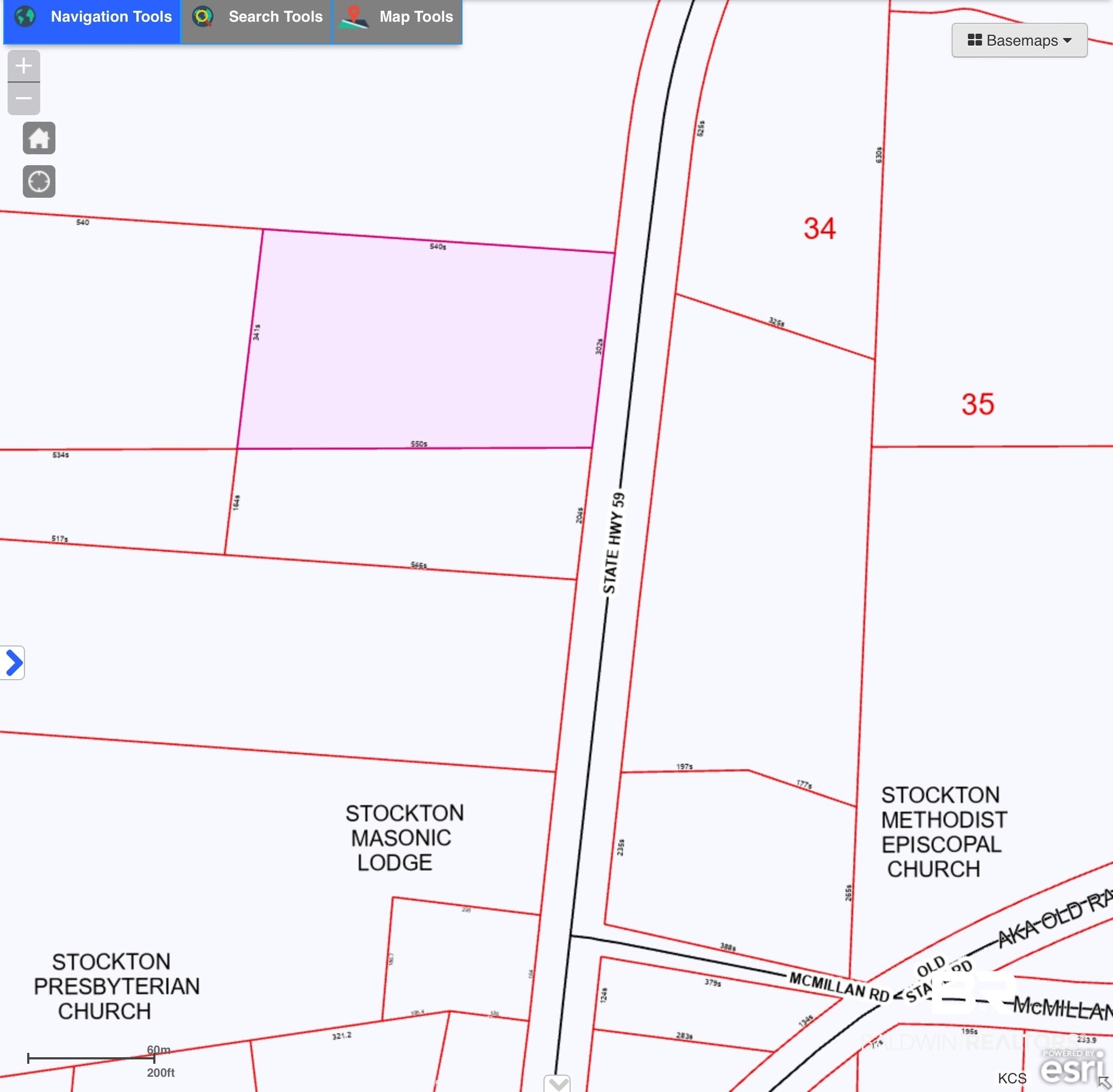1113x1092 pixels.
Task: Open the Map Tools tab
Action: click(x=398, y=21)
